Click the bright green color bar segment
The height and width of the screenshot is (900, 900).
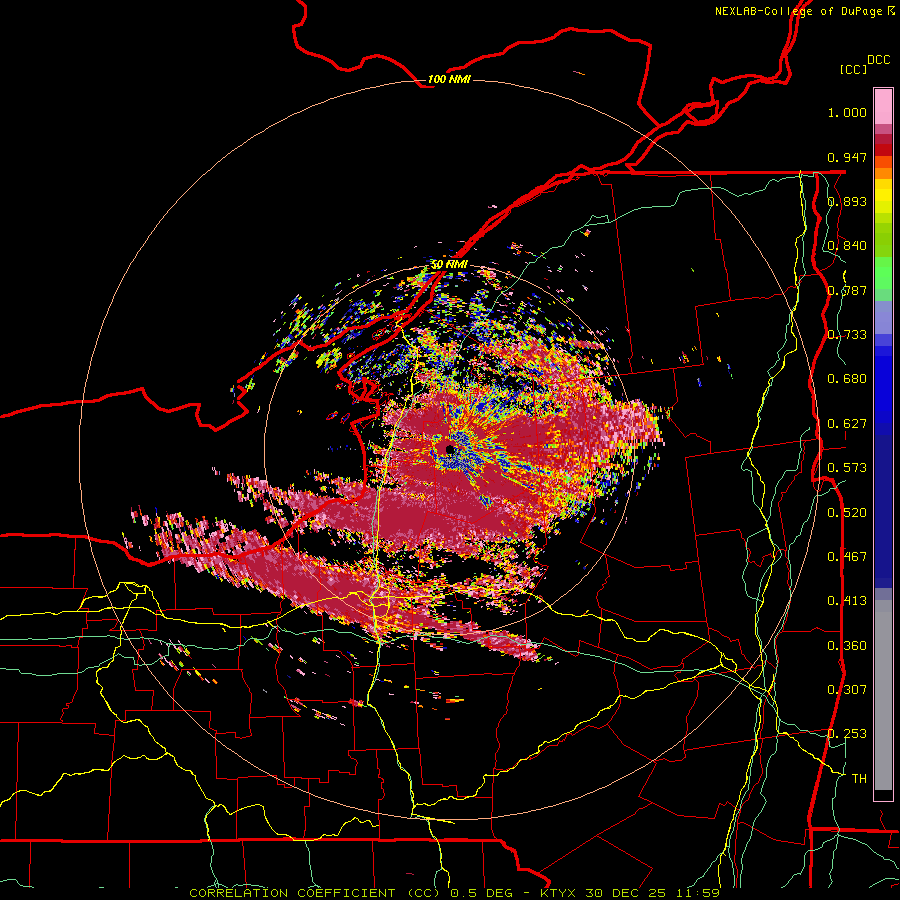point(883,273)
